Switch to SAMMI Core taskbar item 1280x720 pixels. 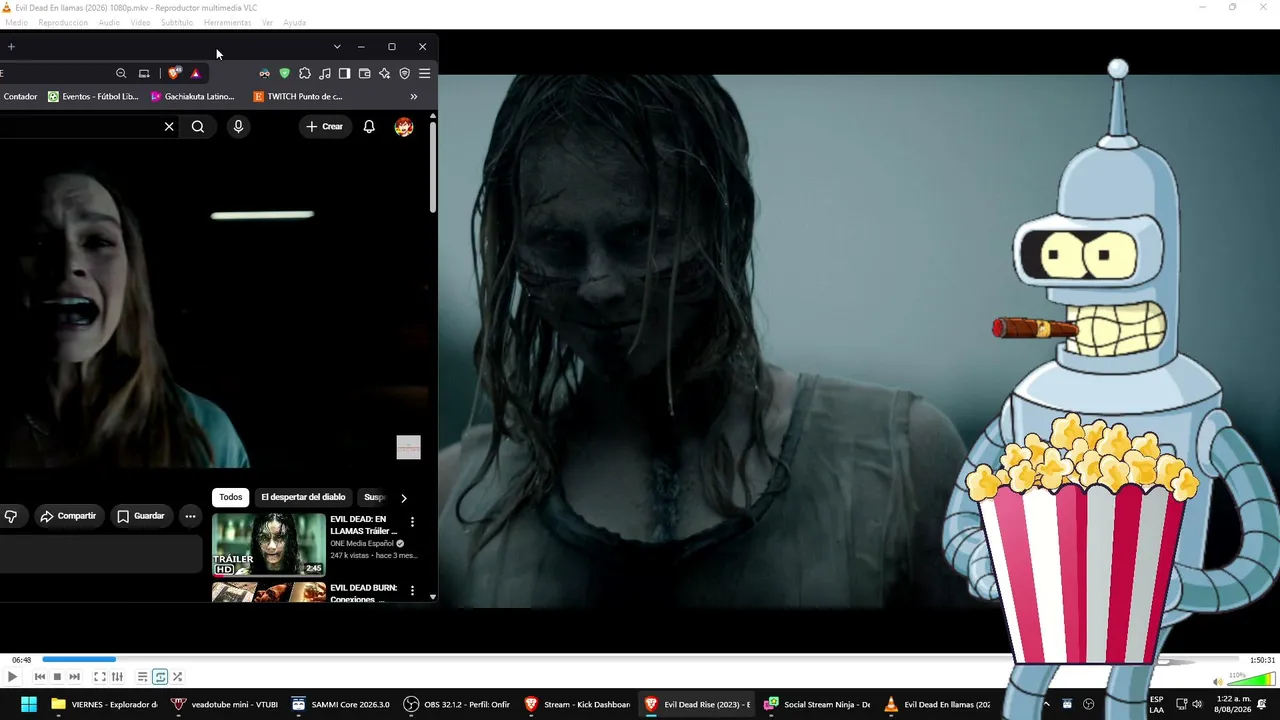coord(340,704)
